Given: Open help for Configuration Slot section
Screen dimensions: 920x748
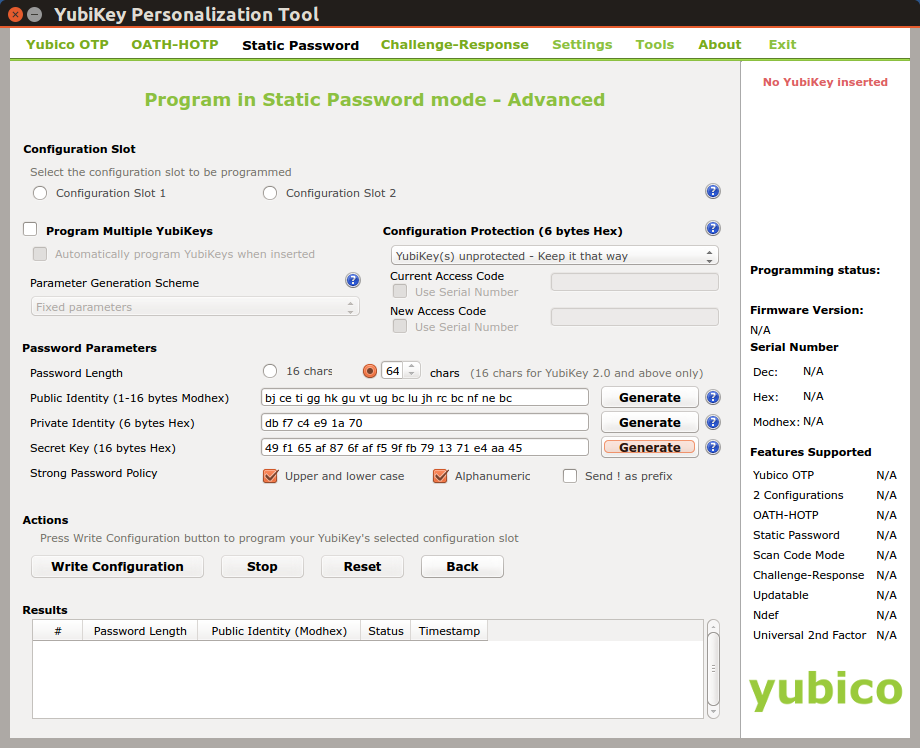Looking at the screenshot, I should (712, 191).
